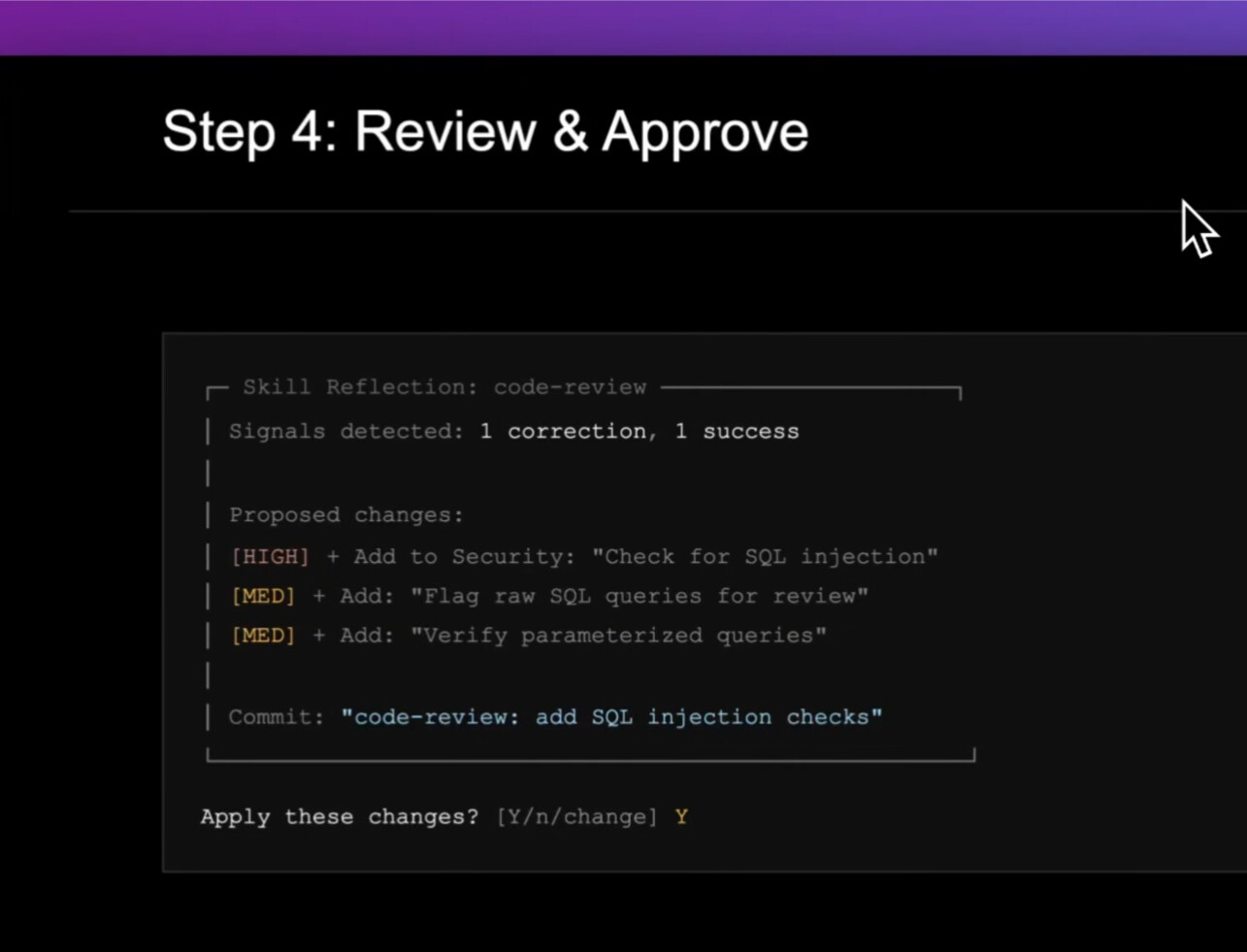Click the '1 correction' signal text
Viewport: 1247px width, 952px height.
click(x=563, y=432)
